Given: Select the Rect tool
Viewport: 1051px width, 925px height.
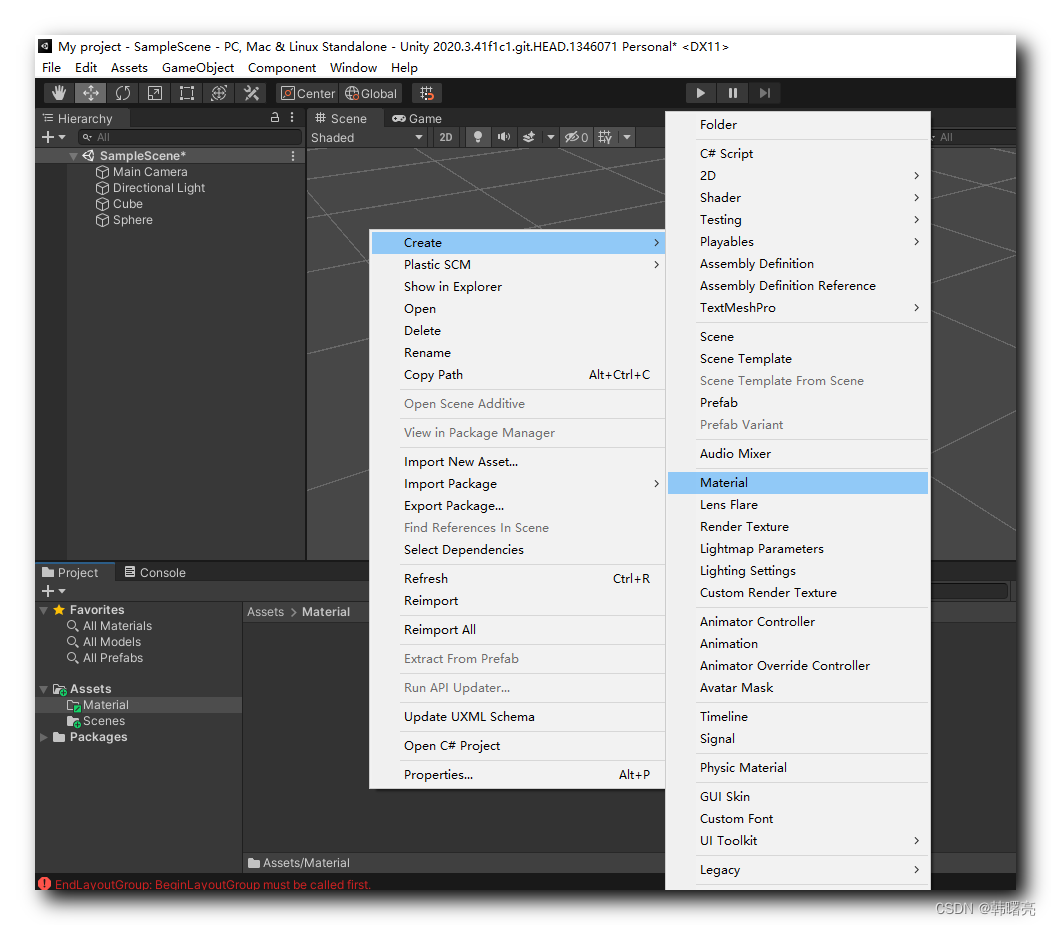Looking at the screenshot, I should pos(187,93).
